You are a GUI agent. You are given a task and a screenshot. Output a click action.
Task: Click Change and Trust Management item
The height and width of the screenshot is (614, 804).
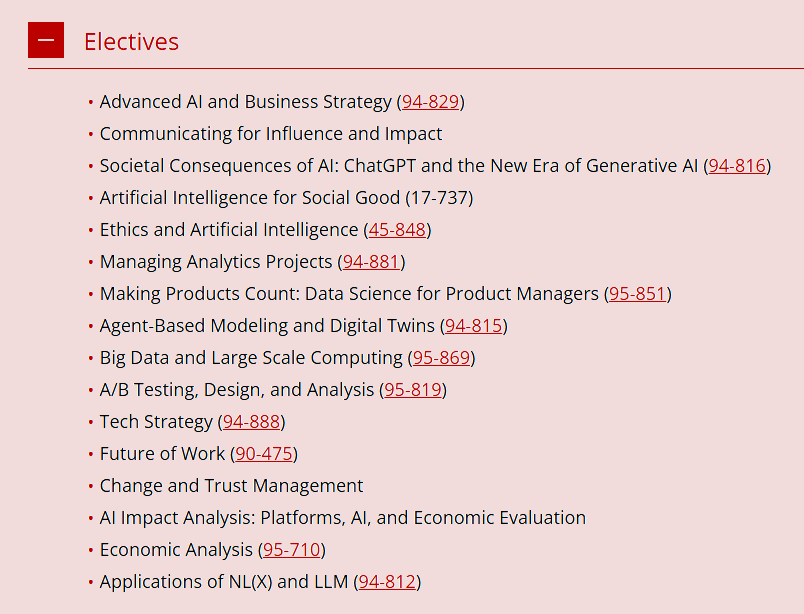[231, 486]
